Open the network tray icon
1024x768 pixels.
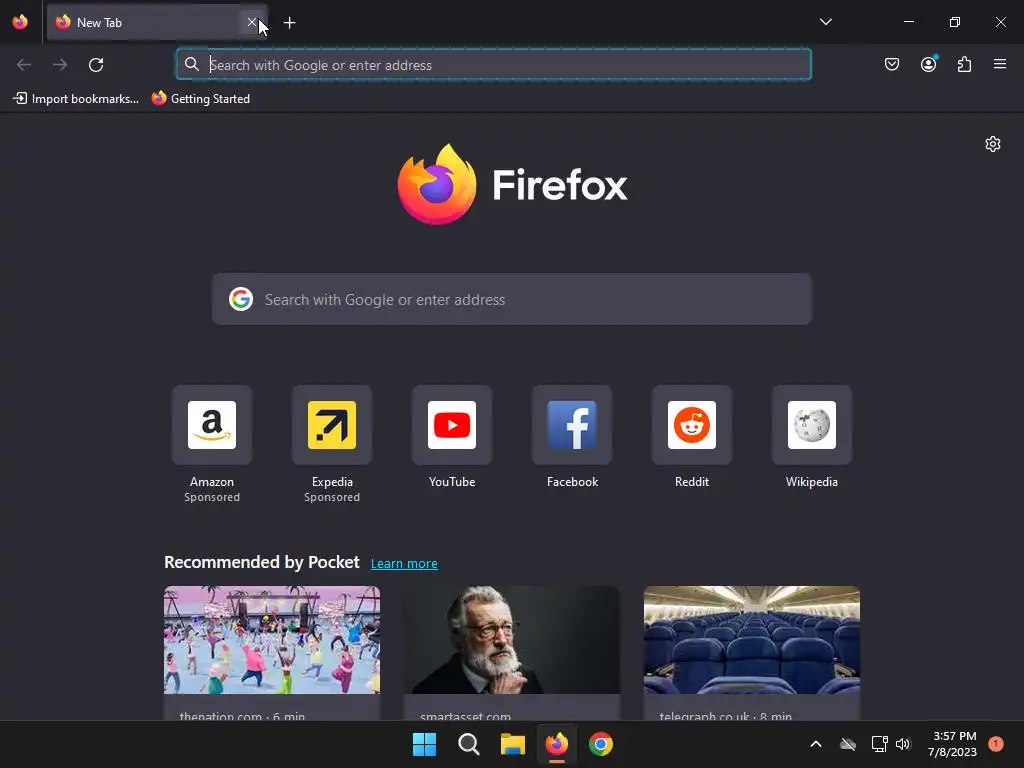(x=879, y=744)
